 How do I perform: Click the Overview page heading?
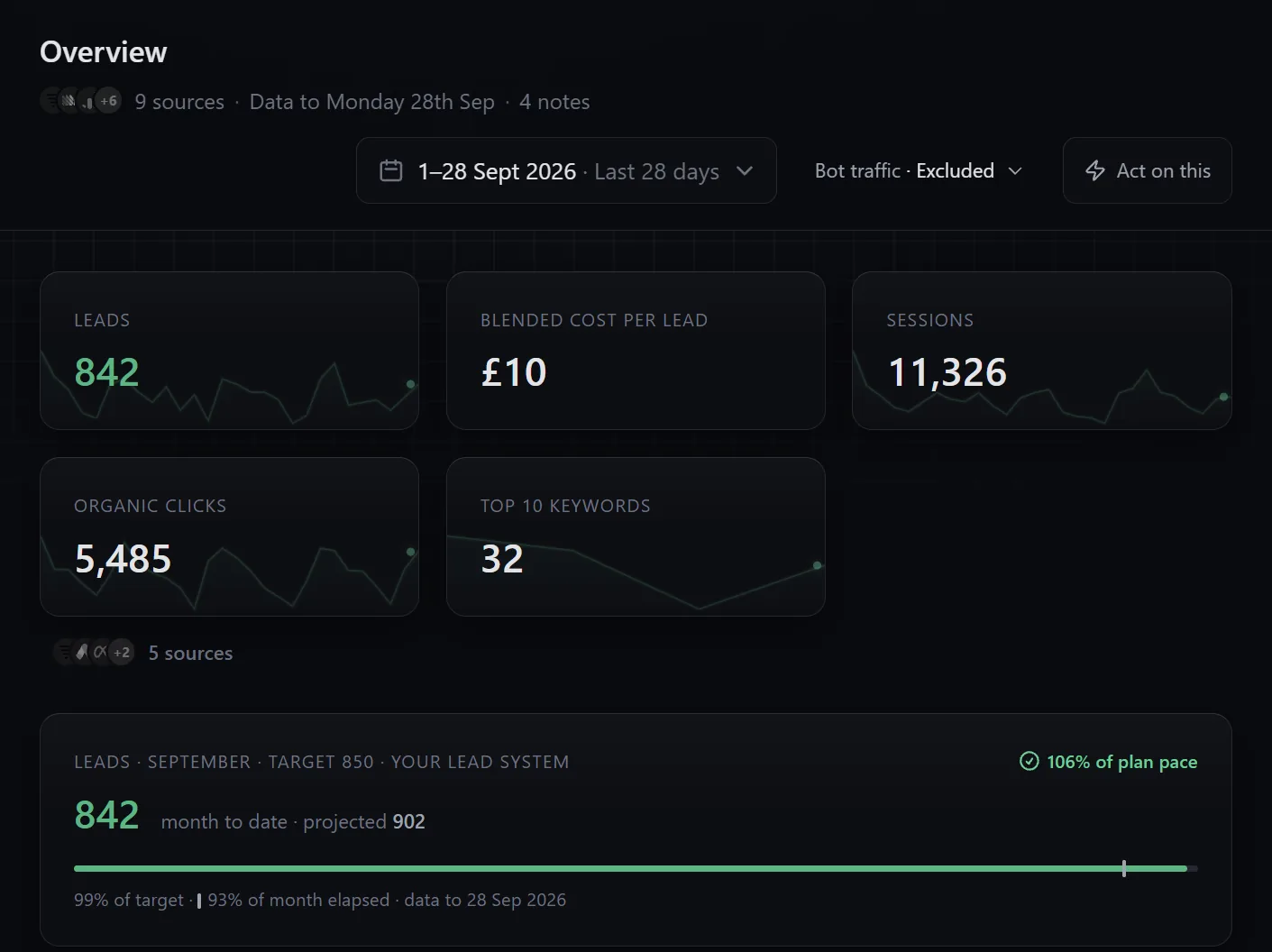[104, 52]
